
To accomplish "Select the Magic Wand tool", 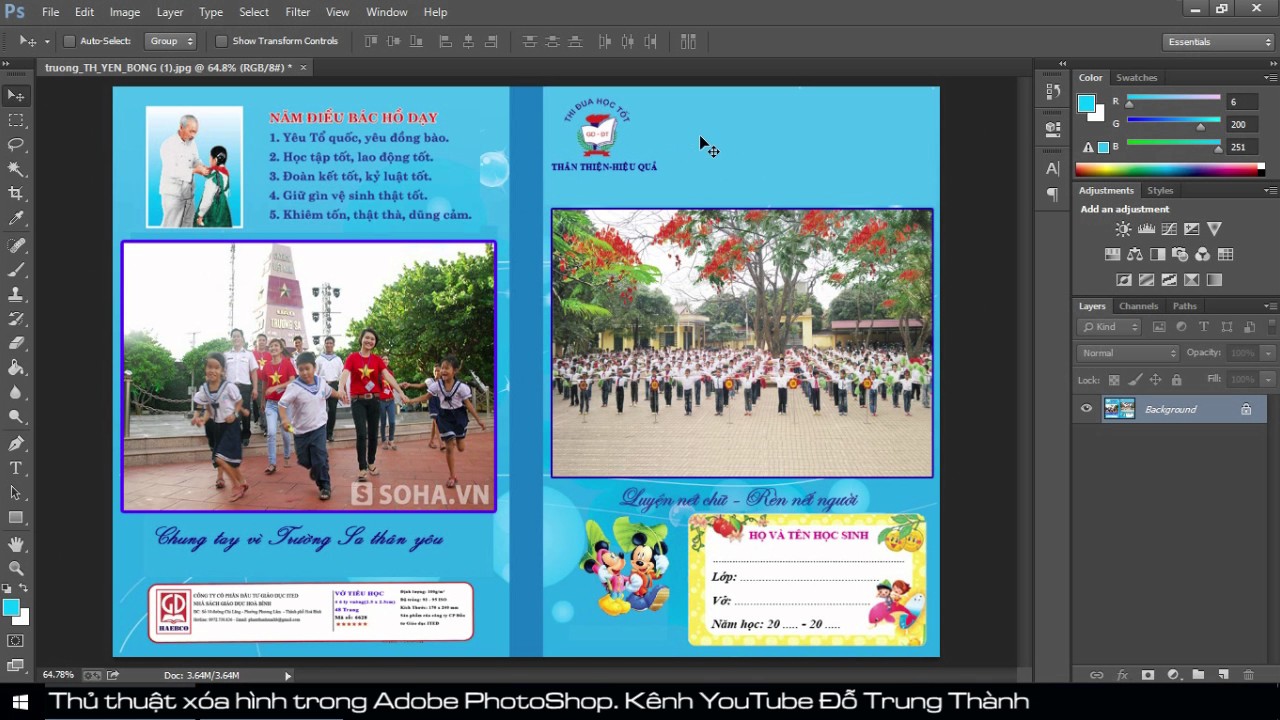I will pyautogui.click(x=16, y=169).
